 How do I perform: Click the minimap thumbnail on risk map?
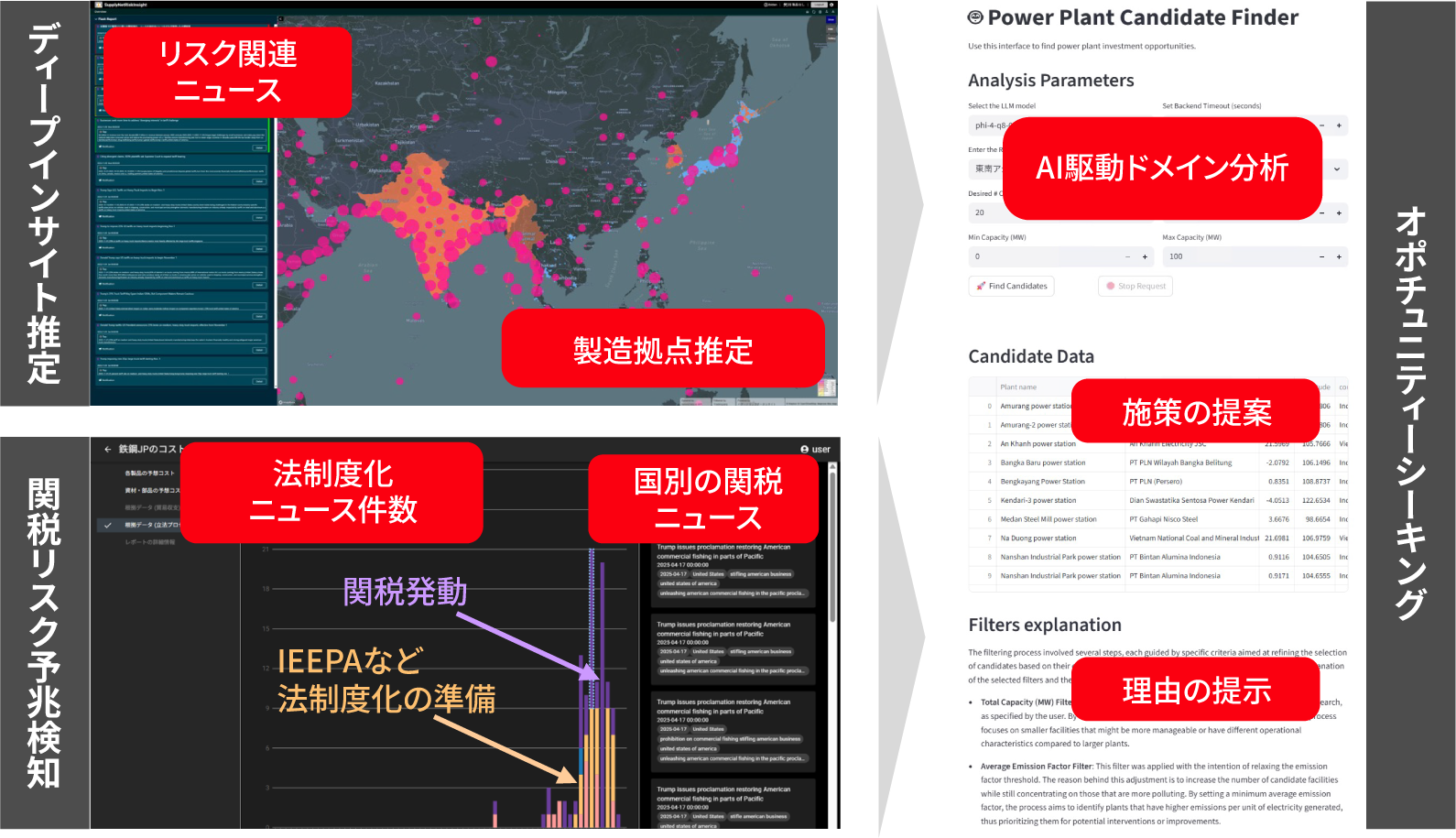[x=827, y=386]
